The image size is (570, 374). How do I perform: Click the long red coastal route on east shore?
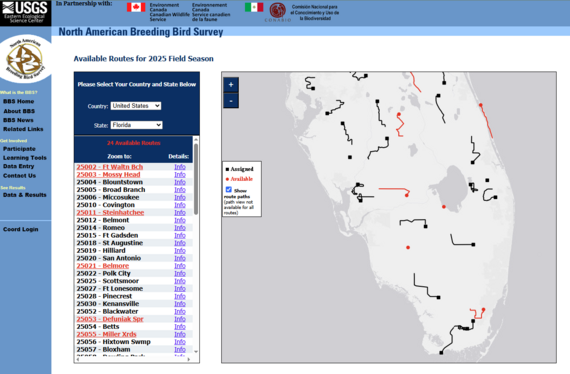click(x=486, y=121)
